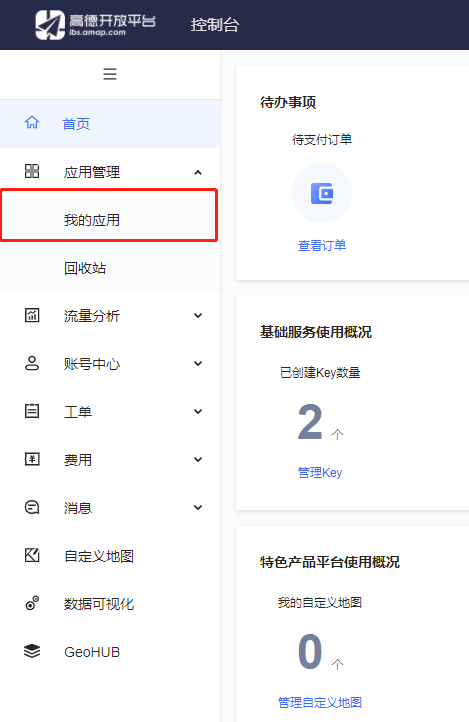The height and width of the screenshot is (722, 469).
Task: Click the grid icon for 应用管理
Action: 32,171
